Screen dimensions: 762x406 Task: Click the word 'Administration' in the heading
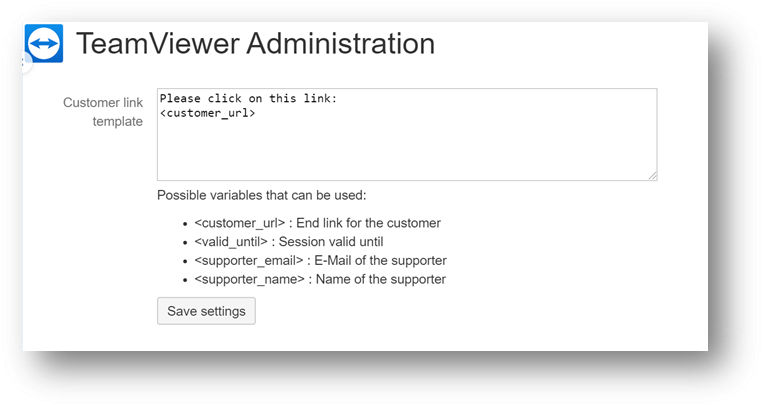tap(341, 43)
